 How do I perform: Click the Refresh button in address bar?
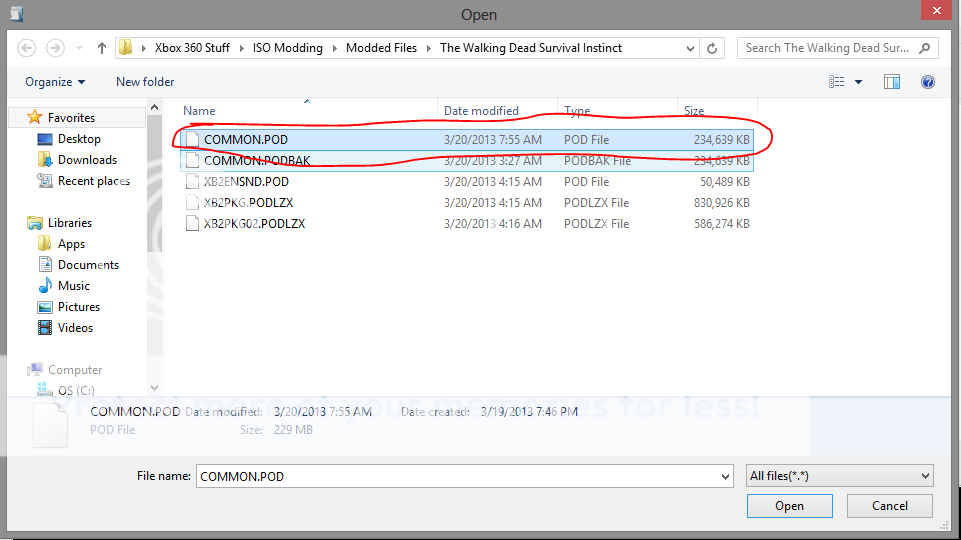coord(712,48)
